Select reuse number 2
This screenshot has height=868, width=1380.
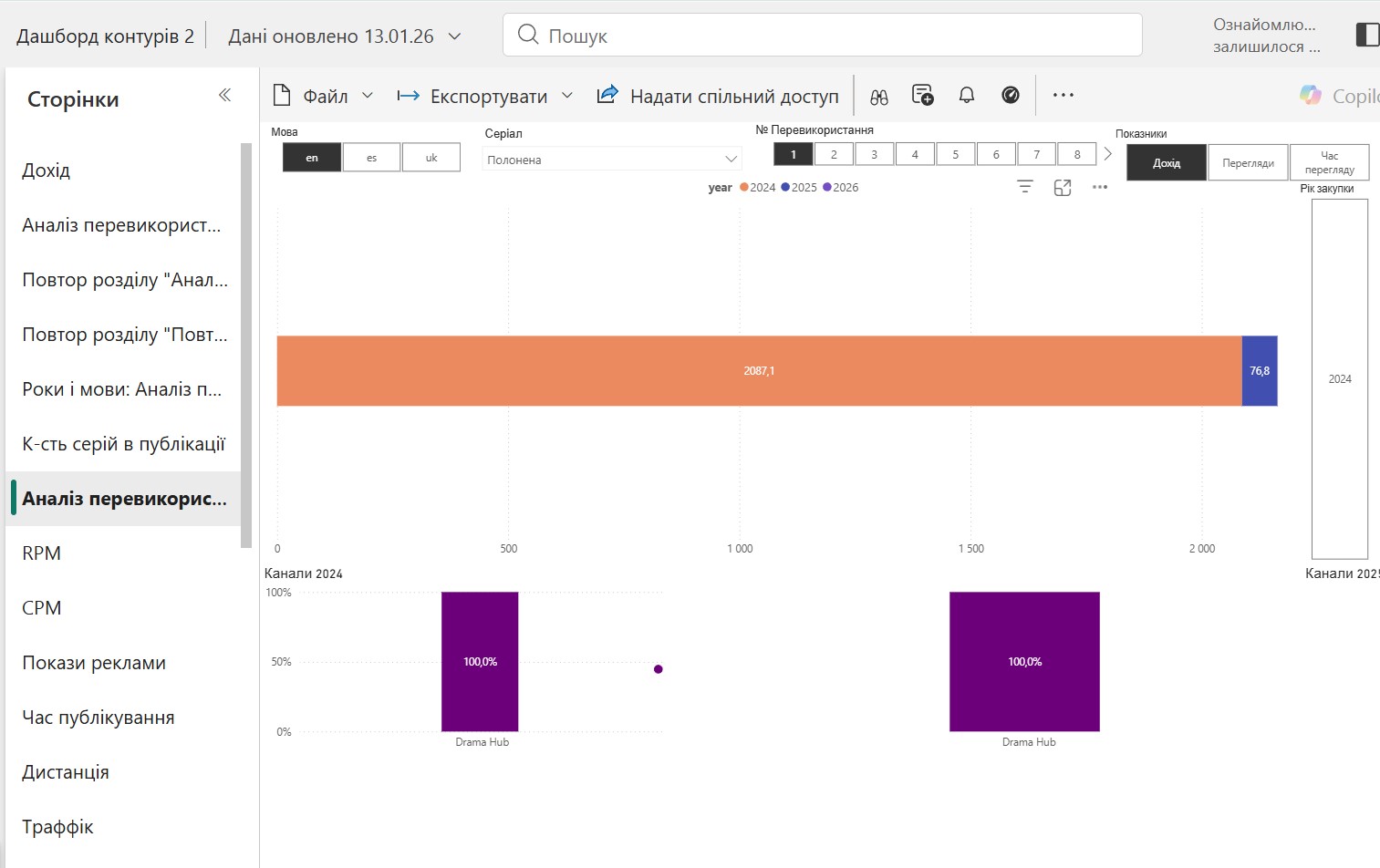(834, 154)
